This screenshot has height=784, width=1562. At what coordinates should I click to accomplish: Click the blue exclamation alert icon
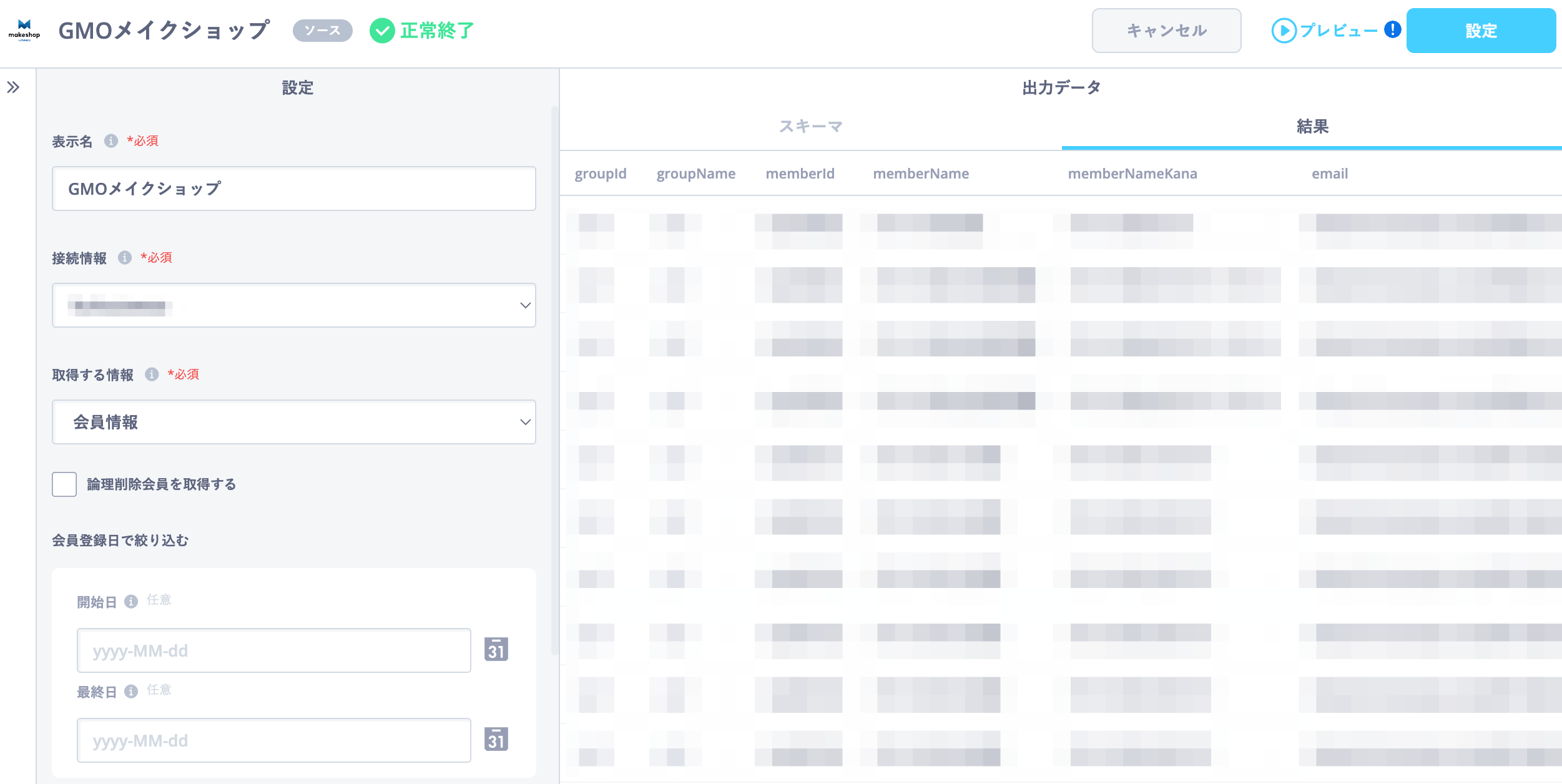pos(1392,29)
